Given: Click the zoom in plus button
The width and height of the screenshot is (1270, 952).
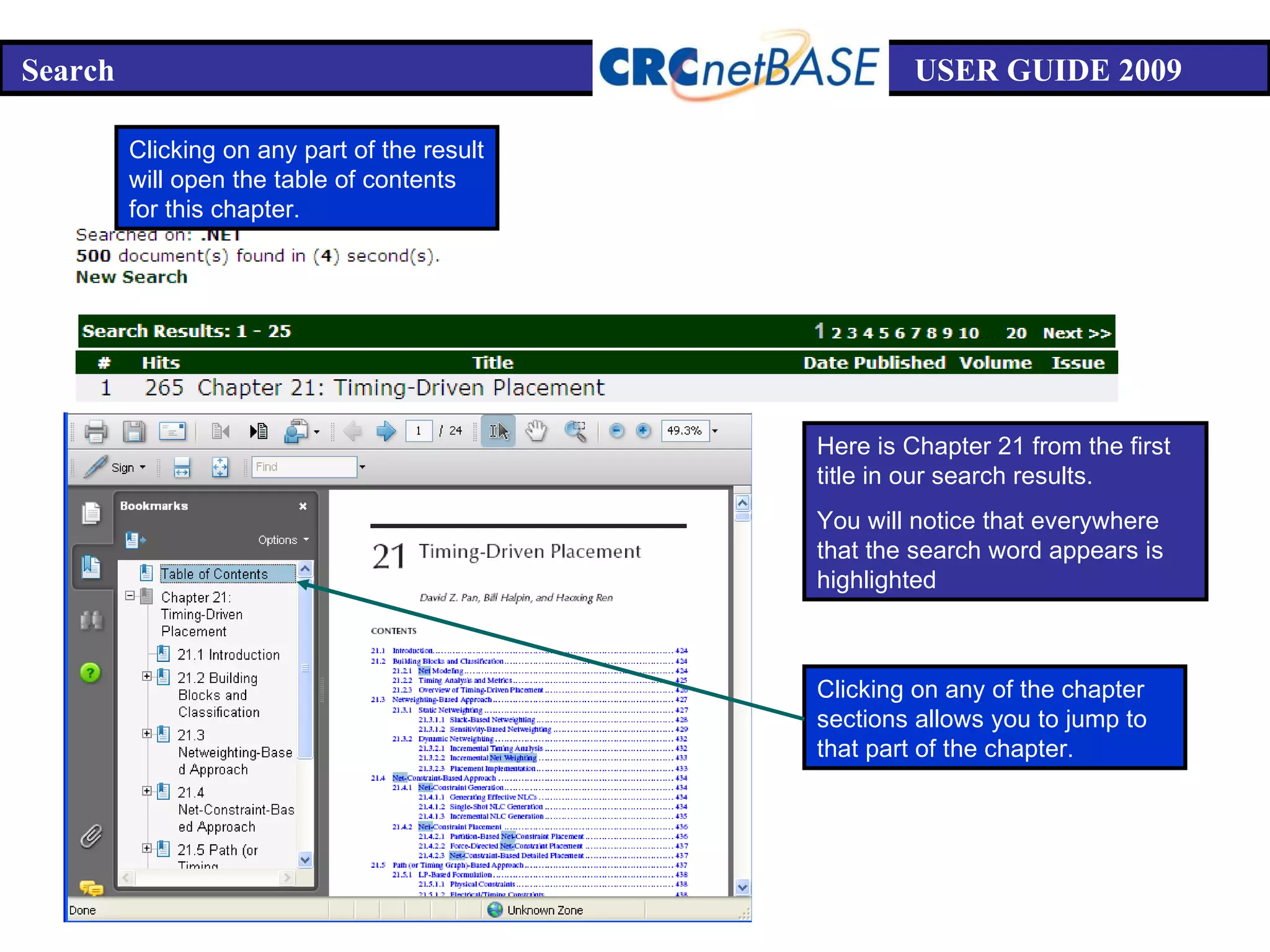Looking at the screenshot, I should pos(644,431).
